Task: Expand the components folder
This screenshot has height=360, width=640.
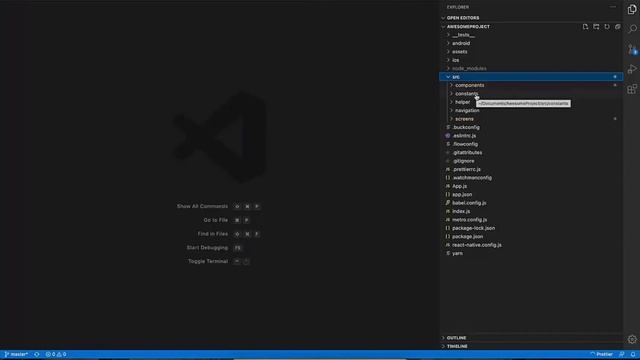Action: coord(531,85)
